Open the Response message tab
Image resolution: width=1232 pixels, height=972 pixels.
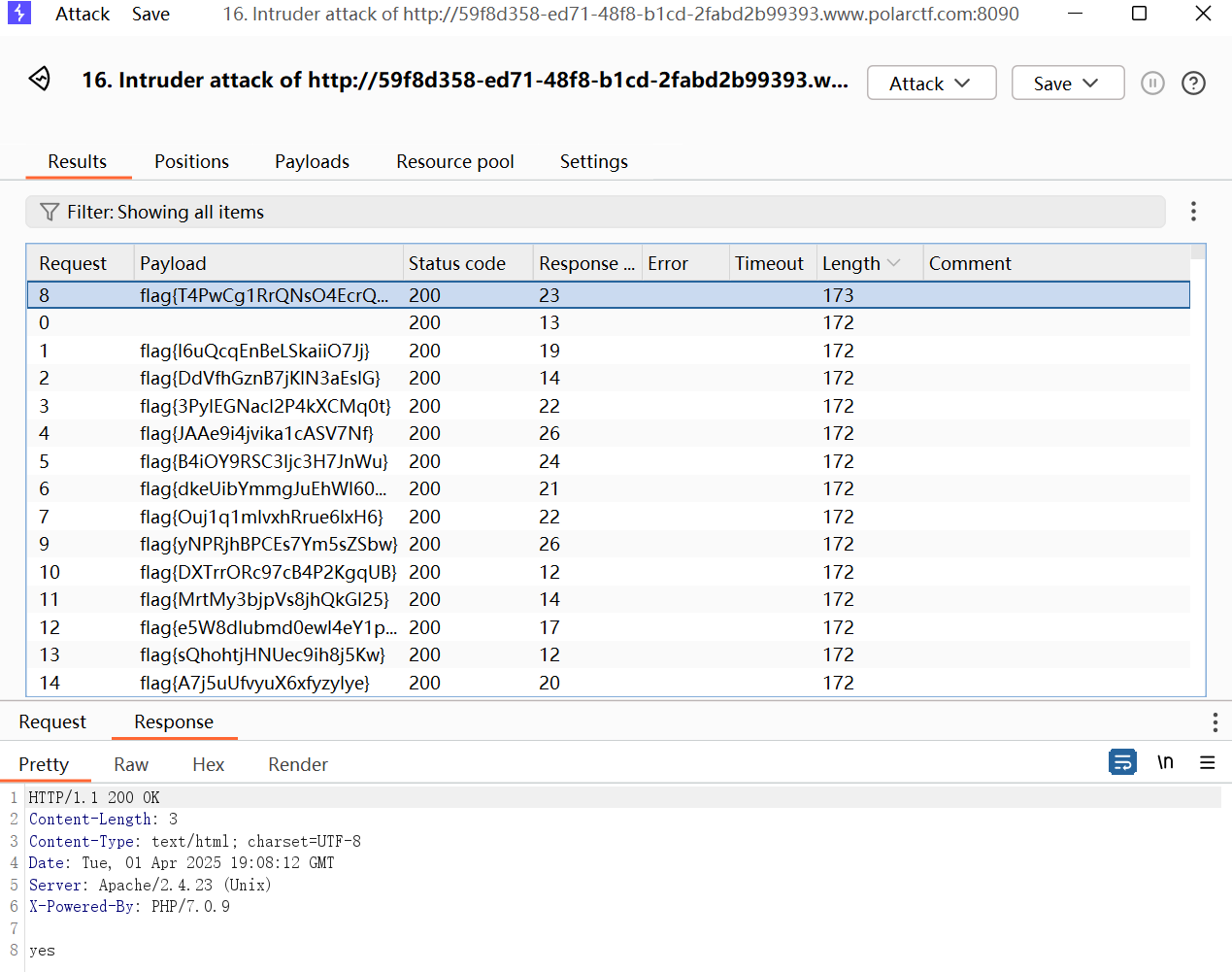click(x=174, y=721)
